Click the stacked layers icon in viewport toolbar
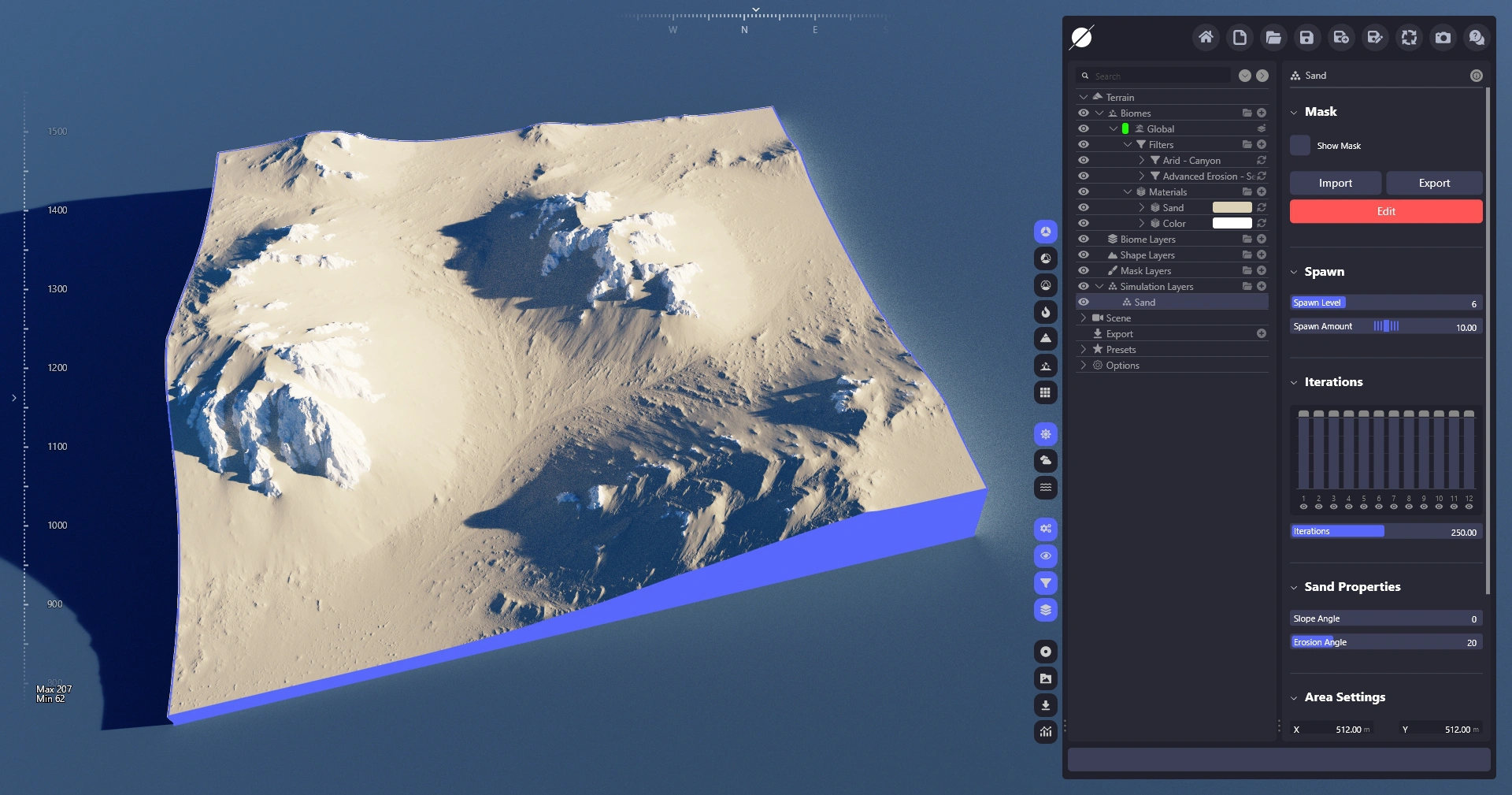The width and height of the screenshot is (1512, 795). click(1046, 610)
